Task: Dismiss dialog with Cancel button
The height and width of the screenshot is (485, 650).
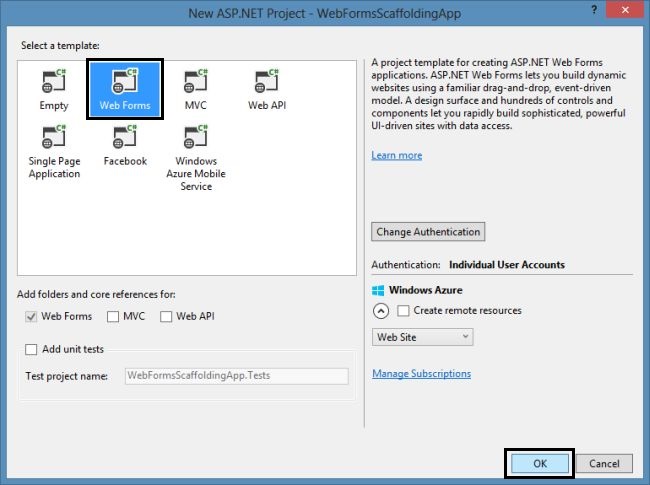Action: click(x=604, y=463)
